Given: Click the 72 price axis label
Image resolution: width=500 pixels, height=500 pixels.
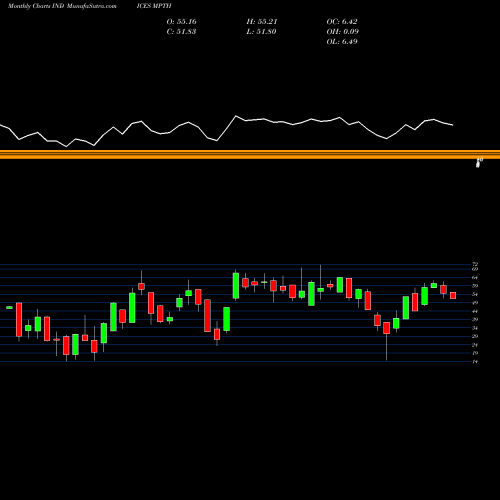Looking at the screenshot, I should pyautogui.click(x=475, y=265).
